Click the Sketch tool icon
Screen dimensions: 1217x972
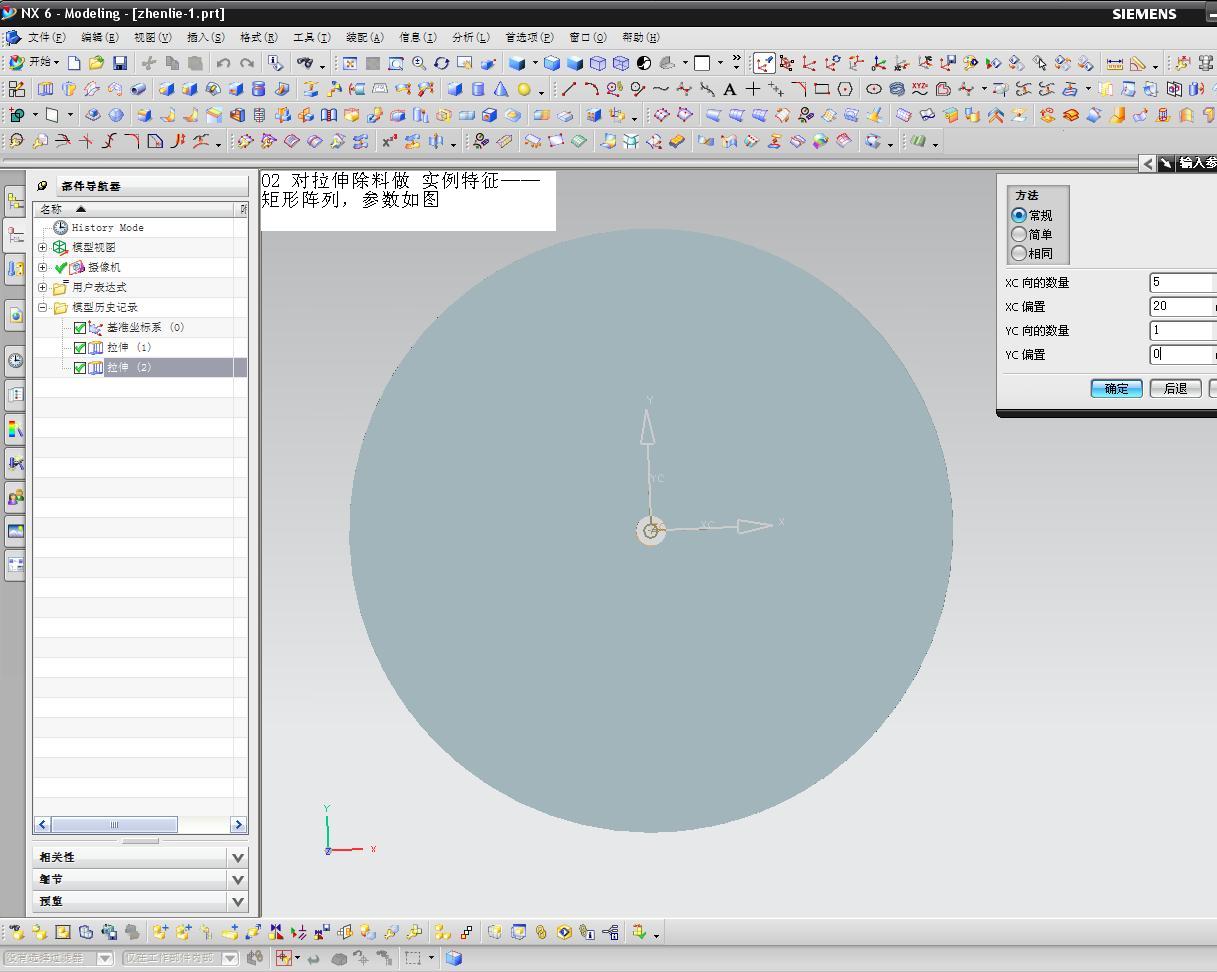pos(16,89)
